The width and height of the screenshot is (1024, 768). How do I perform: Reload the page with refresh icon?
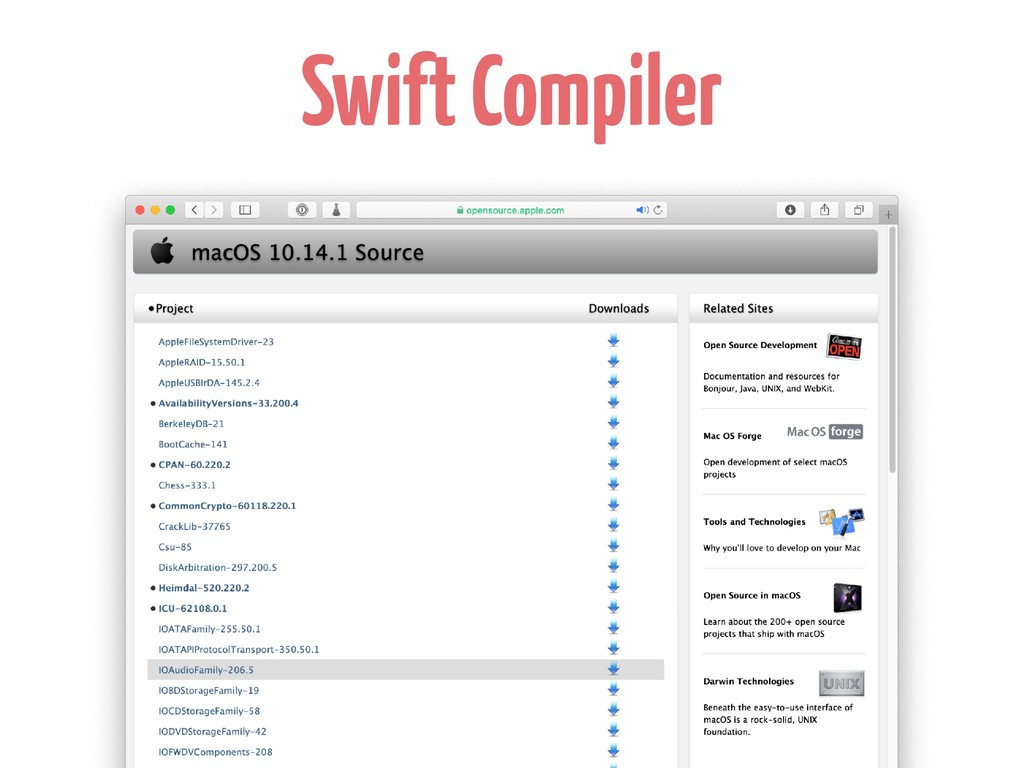click(658, 210)
